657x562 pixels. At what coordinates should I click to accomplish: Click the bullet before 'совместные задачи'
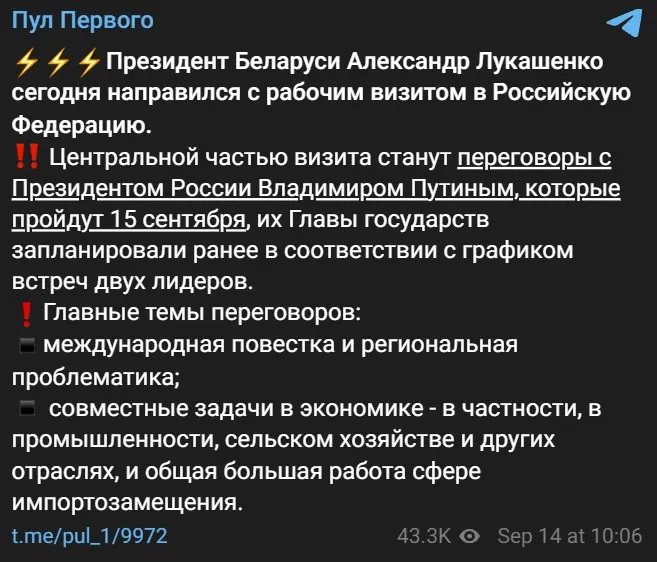[x=27, y=408]
